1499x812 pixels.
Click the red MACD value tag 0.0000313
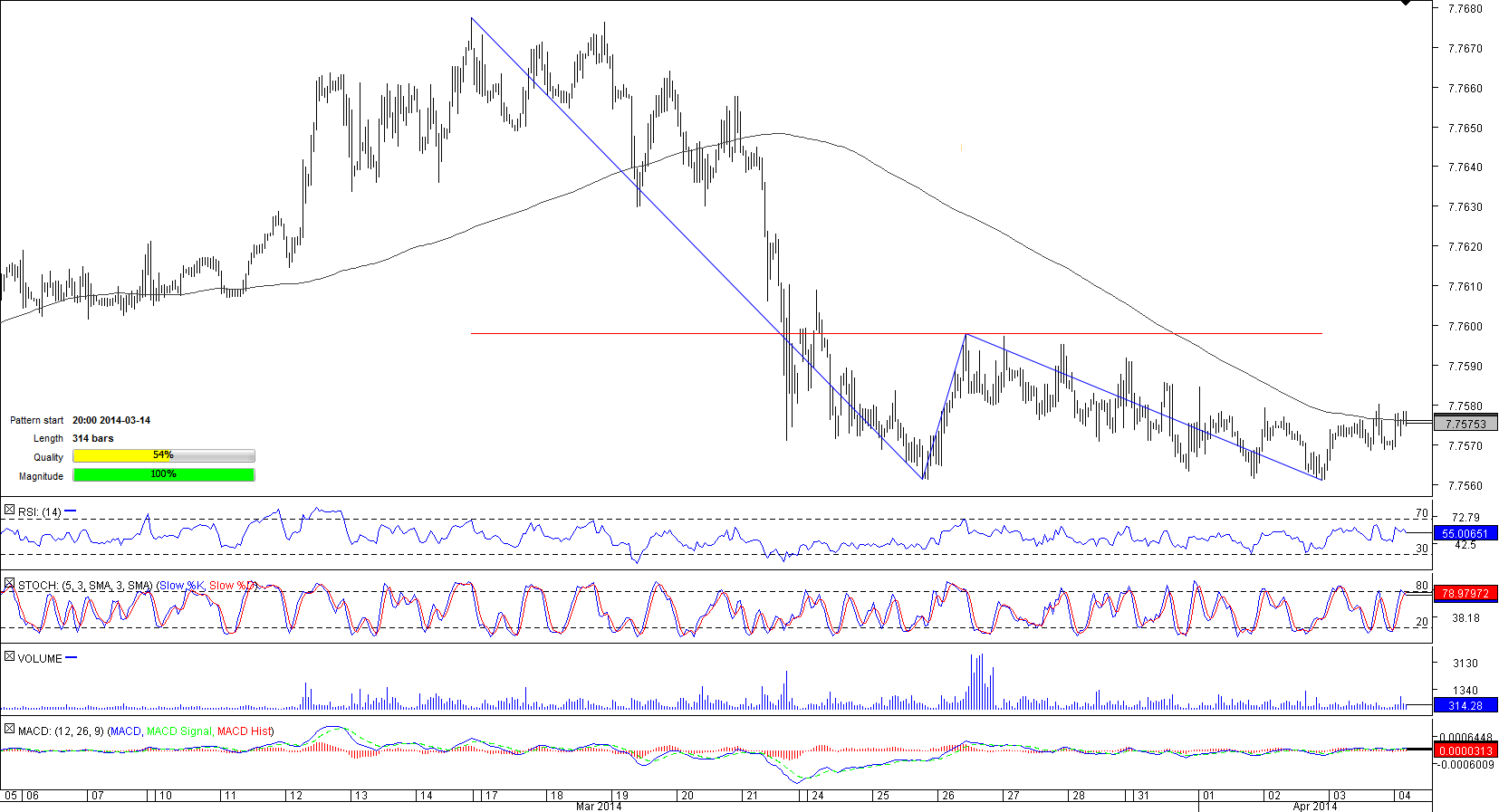pos(1465,750)
